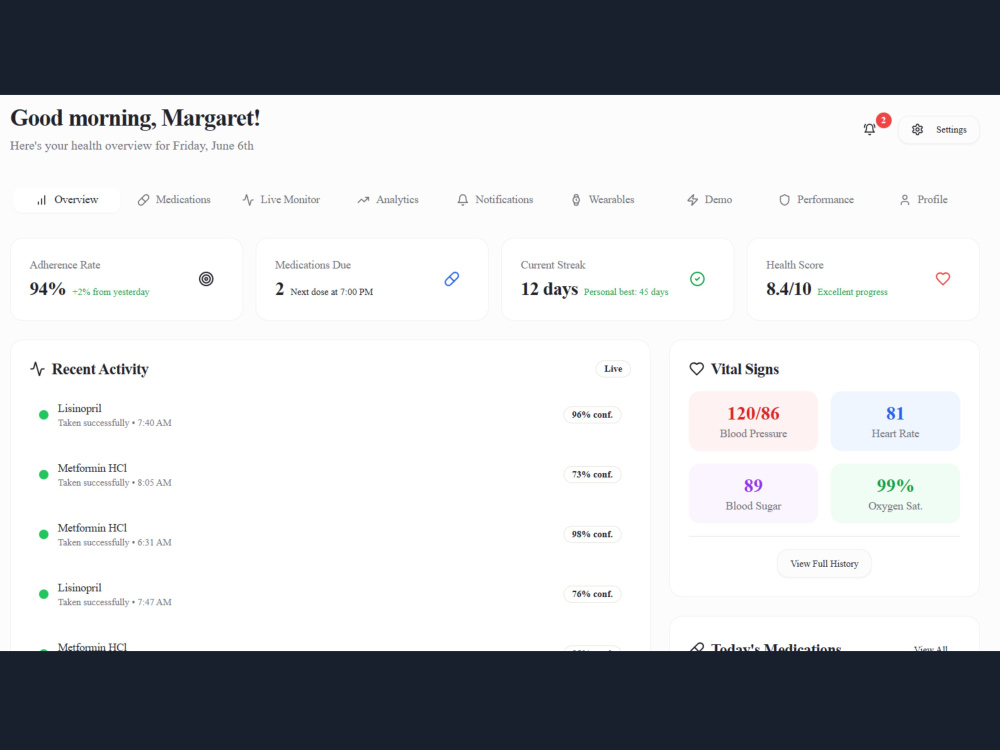
Task: Open the Oxygen Sat. 99% card
Action: point(895,494)
